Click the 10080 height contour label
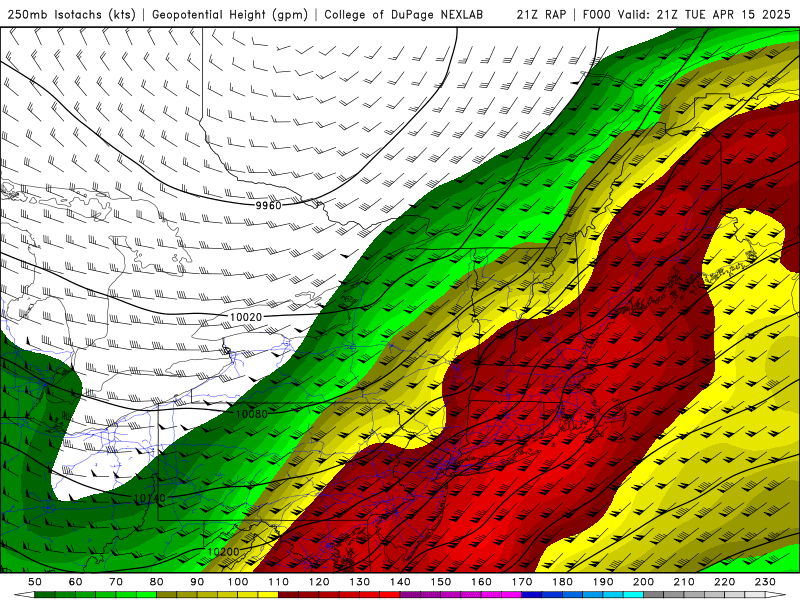Screen dimensions: 800x600 click(251, 413)
